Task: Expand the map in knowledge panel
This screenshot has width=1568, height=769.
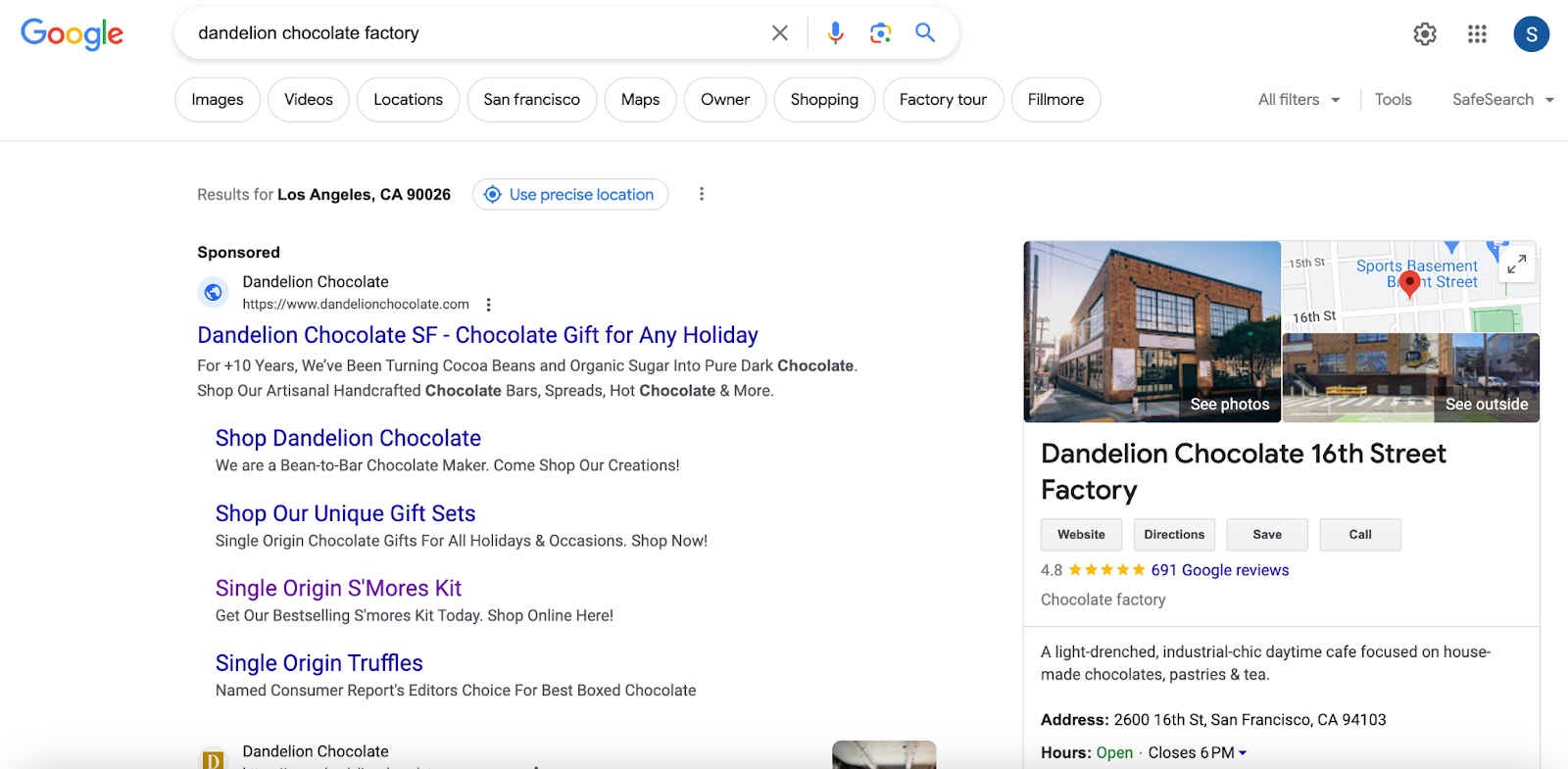Action: pyautogui.click(x=1516, y=264)
